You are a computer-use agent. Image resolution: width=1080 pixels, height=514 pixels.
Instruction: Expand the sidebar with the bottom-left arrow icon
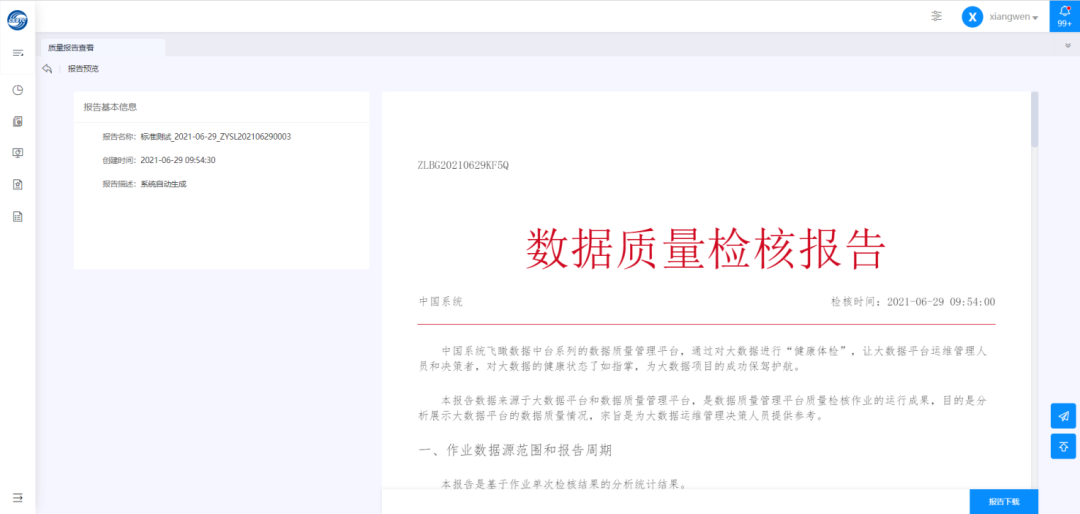click(17, 497)
